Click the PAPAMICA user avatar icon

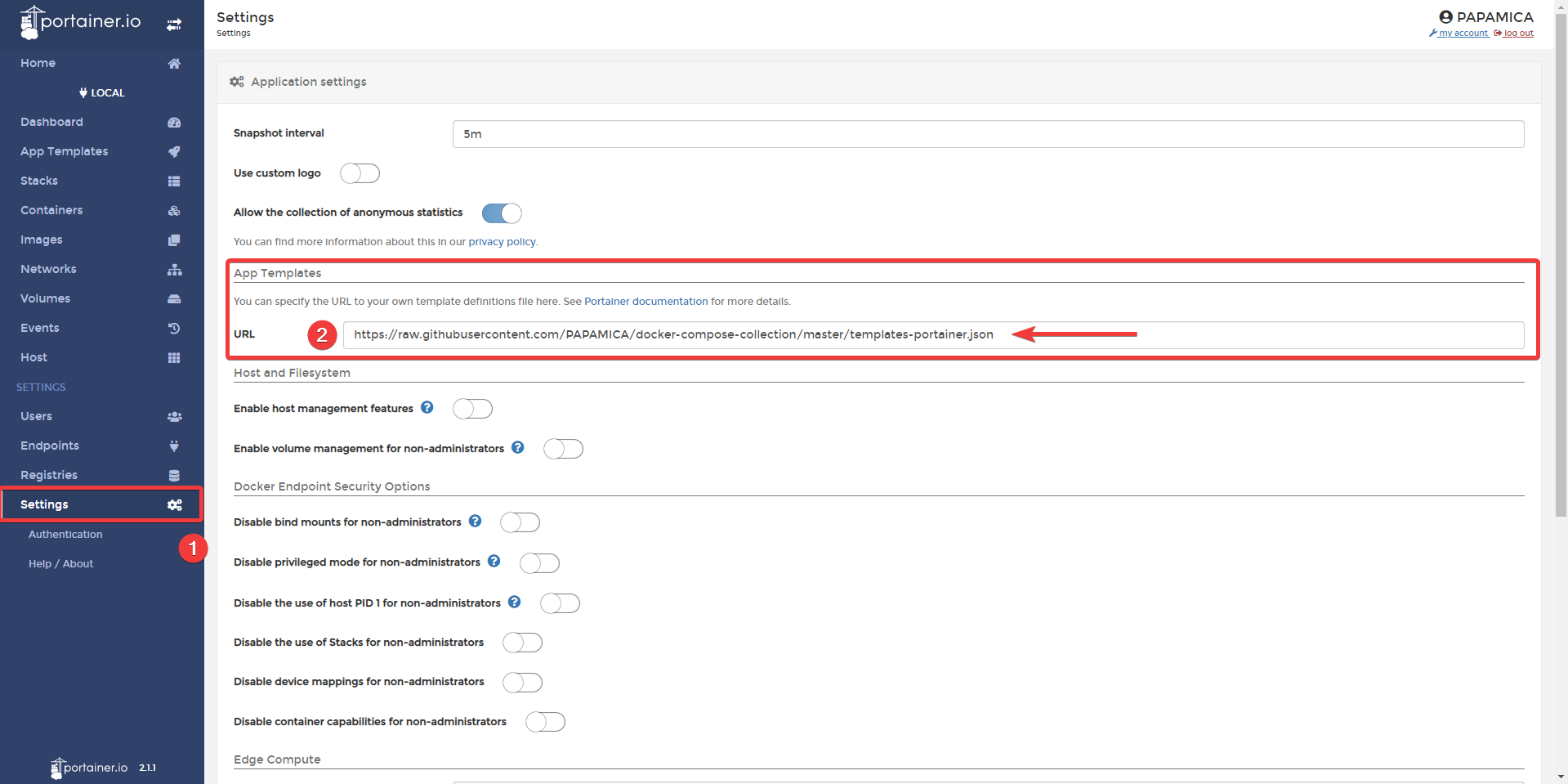pos(1445,16)
